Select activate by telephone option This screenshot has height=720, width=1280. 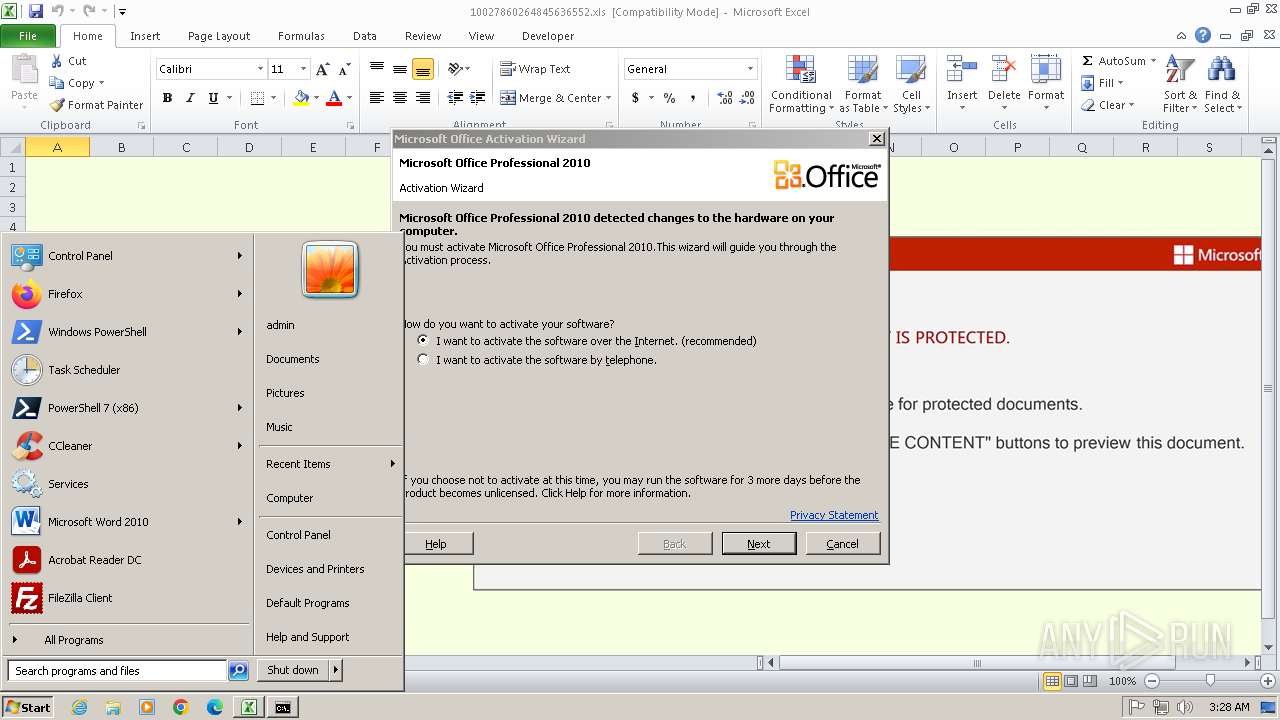[x=424, y=360]
